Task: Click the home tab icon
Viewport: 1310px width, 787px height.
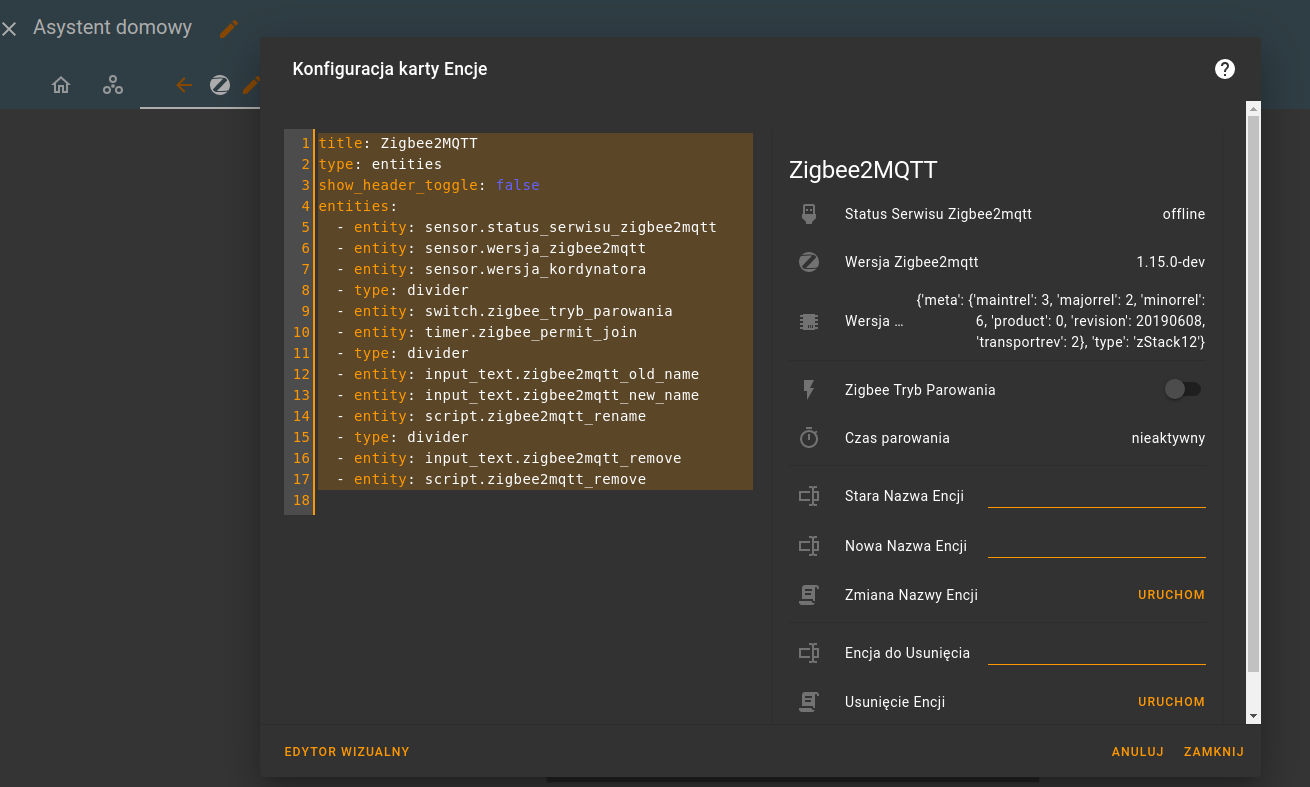Action: pyautogui.click(x=61, y=85)
